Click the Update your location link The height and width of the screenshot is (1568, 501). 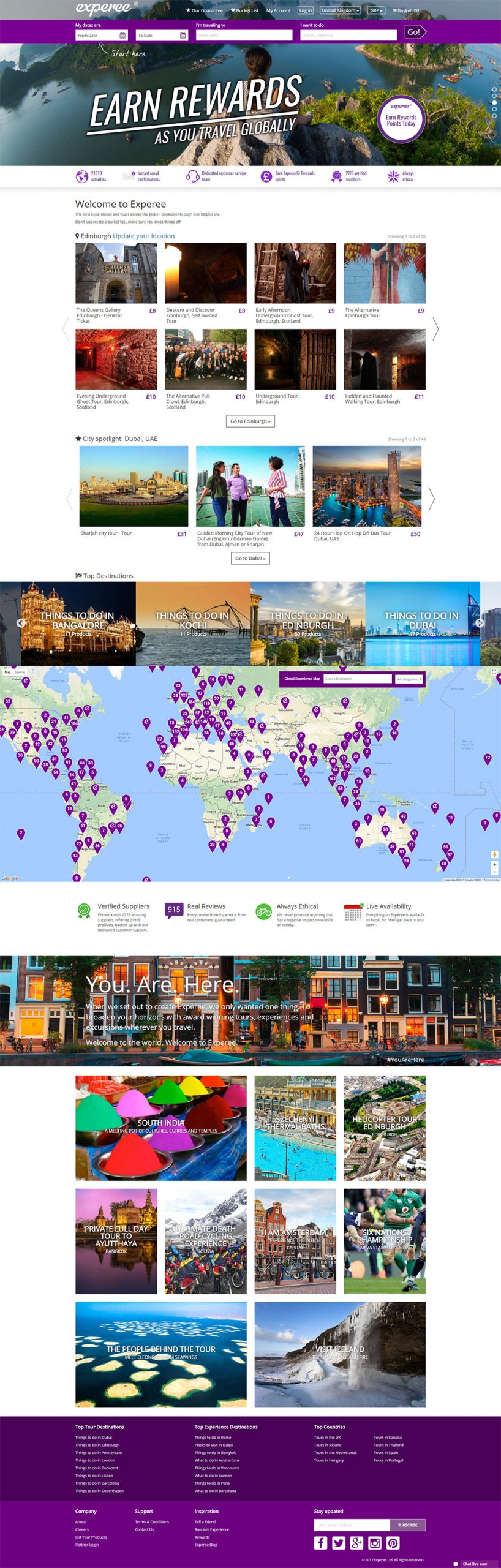[144, 236]
